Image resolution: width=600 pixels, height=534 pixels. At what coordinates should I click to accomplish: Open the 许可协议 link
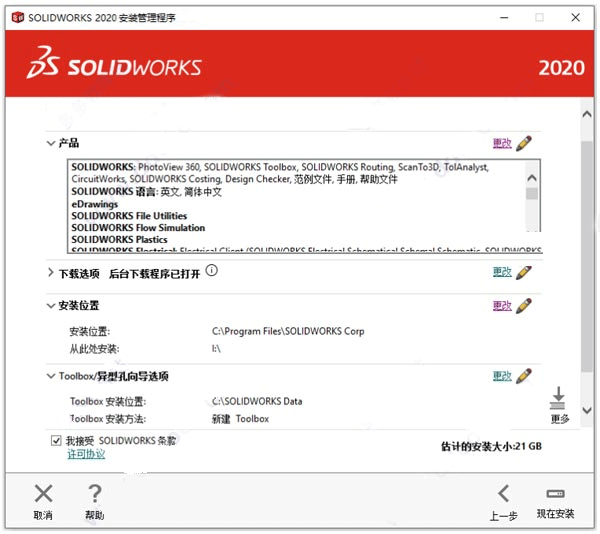(x=86, y=454)
